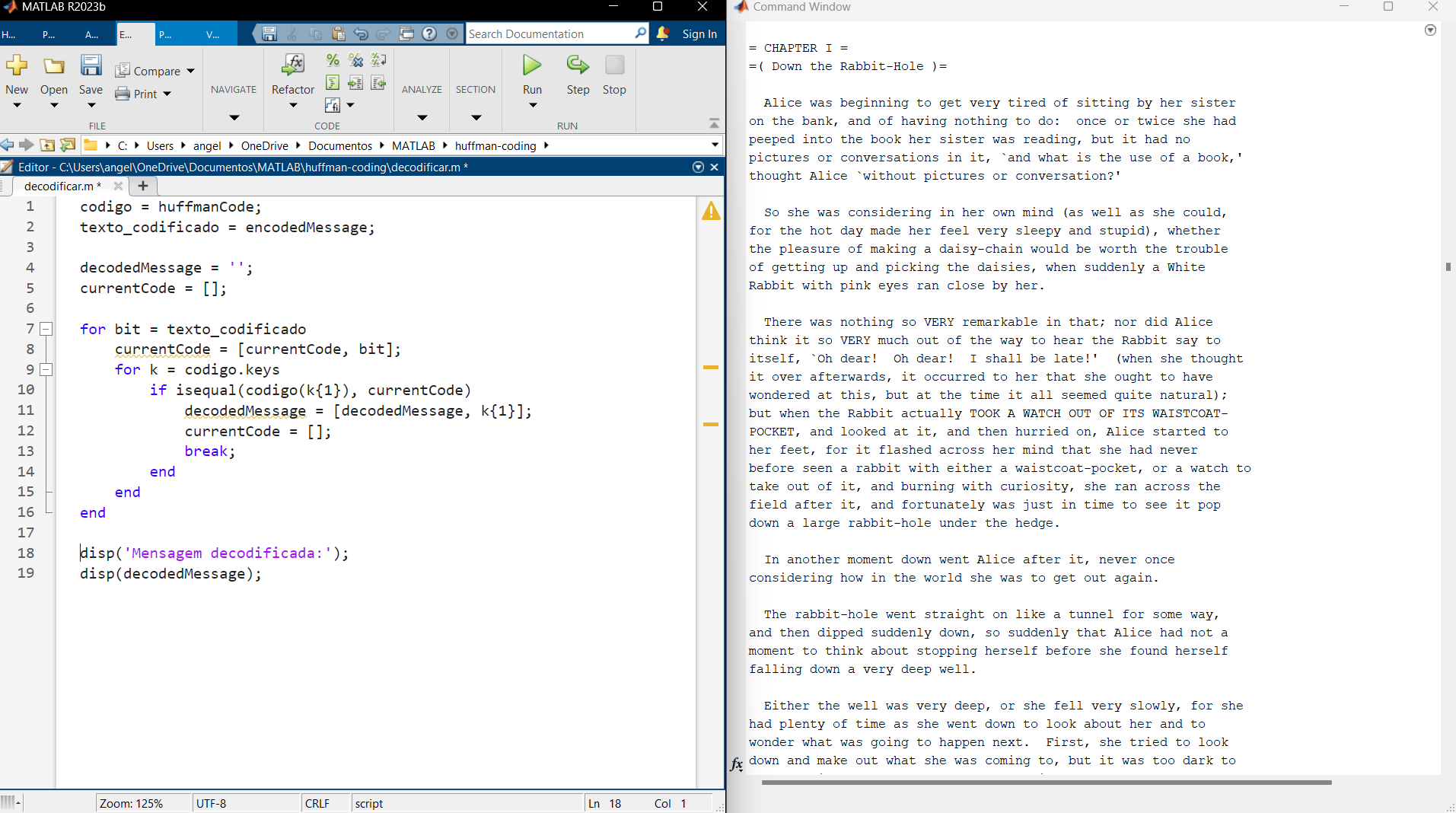Expand the Refactor dropdown arrow
The height and width of the screenshot is (813, 1456).
(293, 105)
